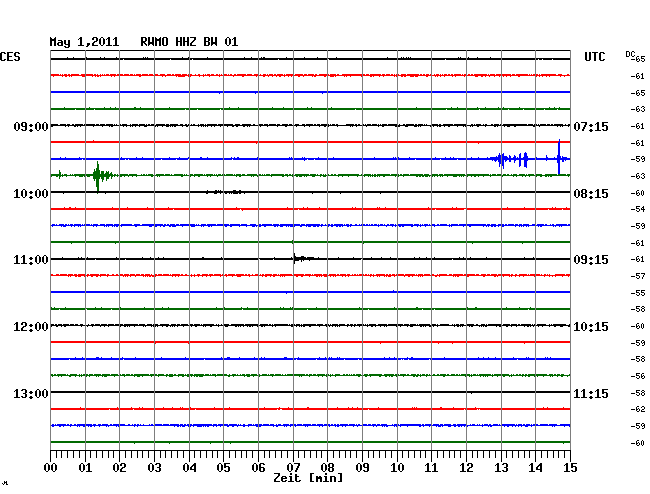Select the '13:00' local time label
650x494 pixels.
pyautogui.click(x=31, y=393)
